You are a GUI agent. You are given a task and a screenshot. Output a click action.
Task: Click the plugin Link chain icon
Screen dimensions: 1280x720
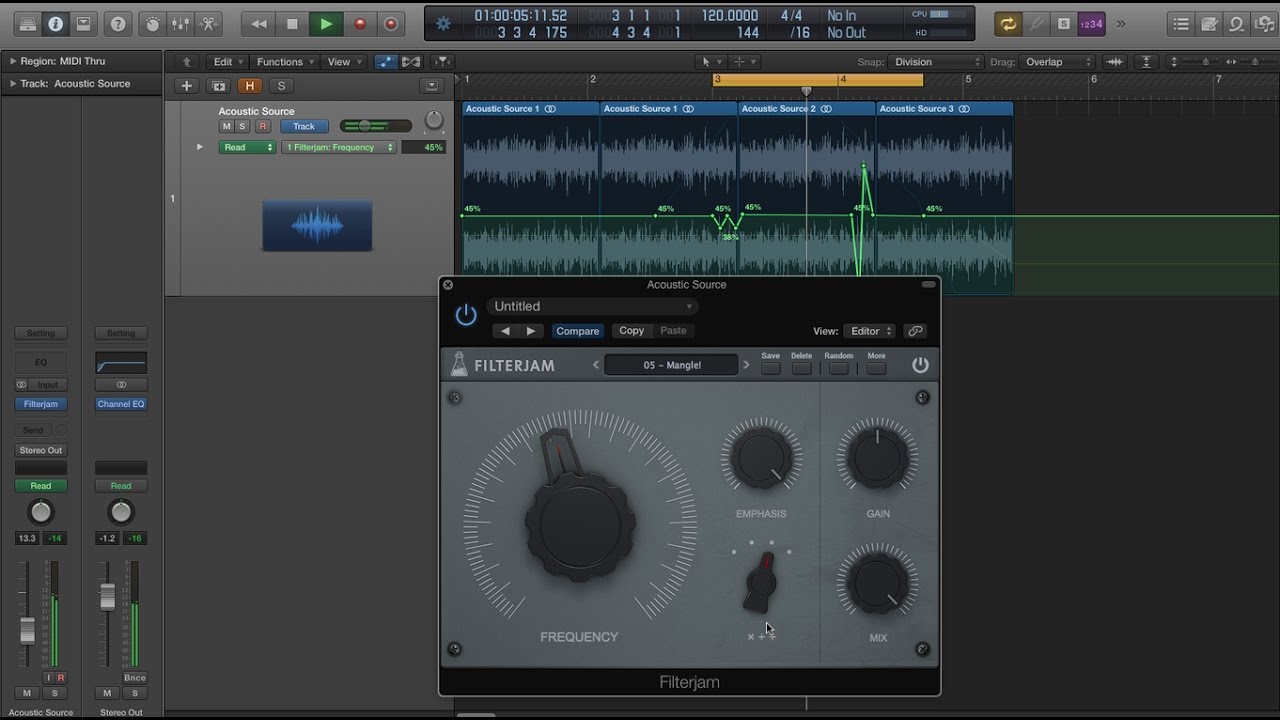[x=915, y=331]
